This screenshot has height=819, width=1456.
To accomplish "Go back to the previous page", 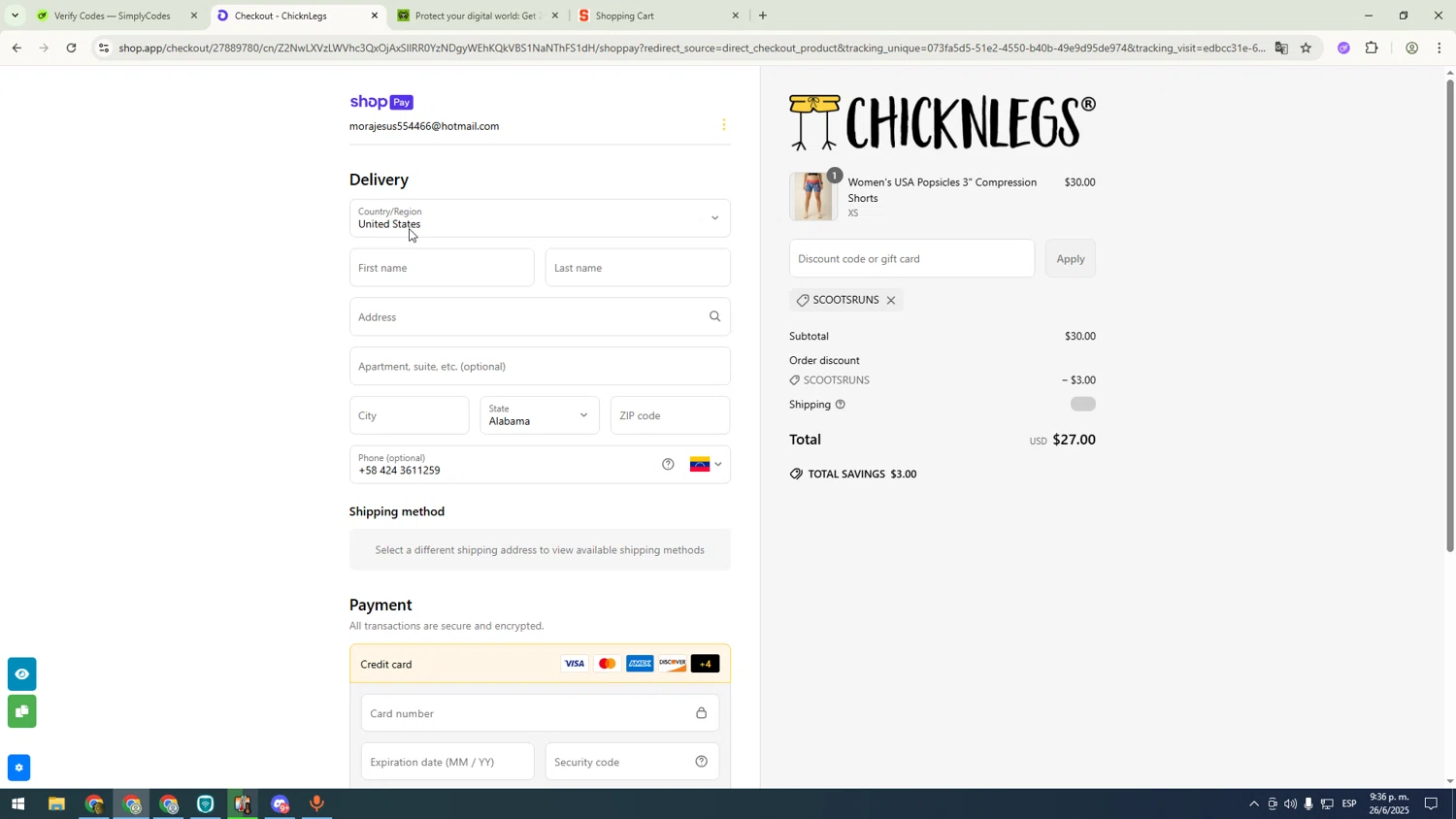I will 17,48.
